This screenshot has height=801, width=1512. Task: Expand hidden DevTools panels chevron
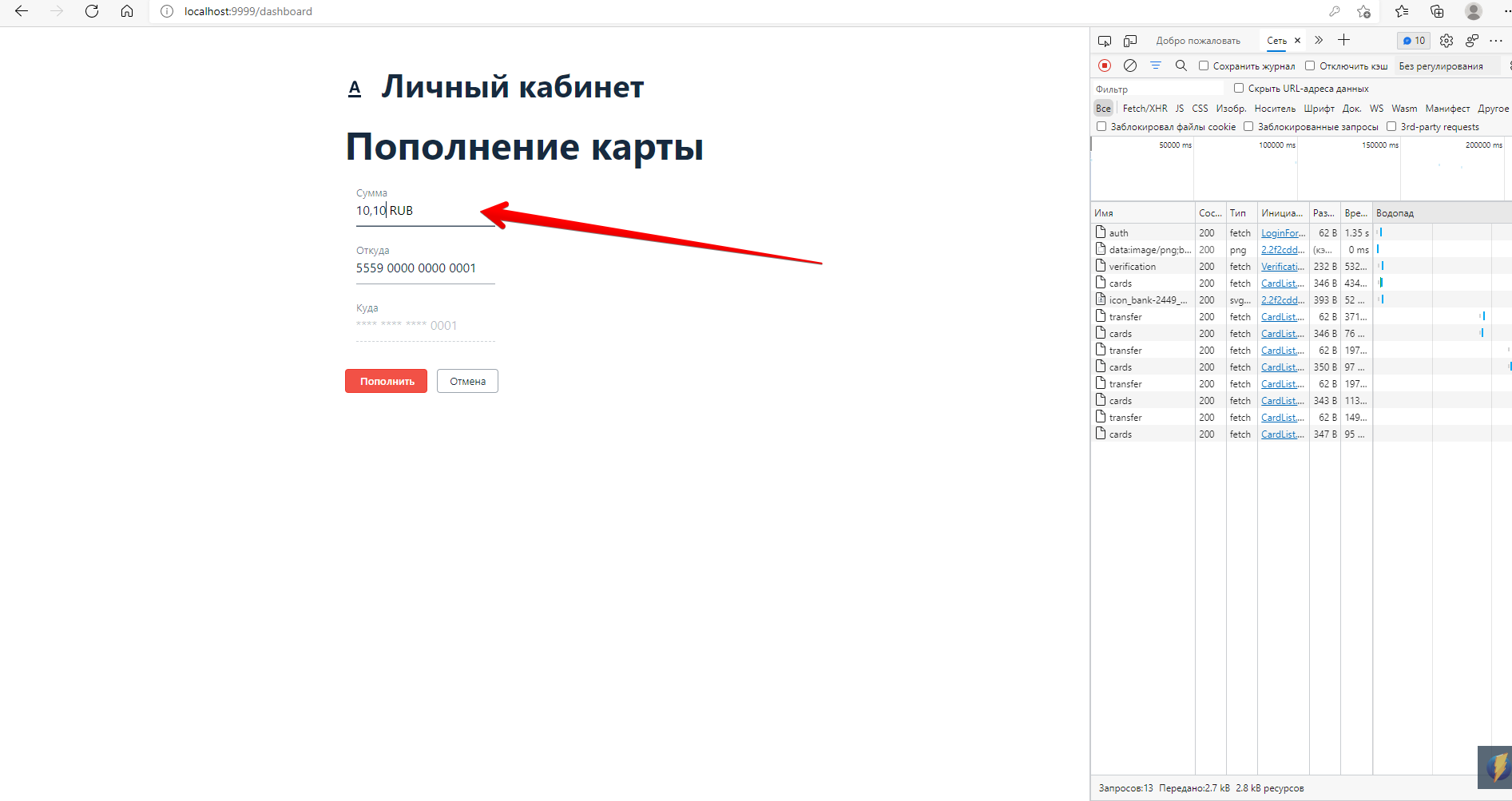pyautogui.click(x=1318, y=39)
